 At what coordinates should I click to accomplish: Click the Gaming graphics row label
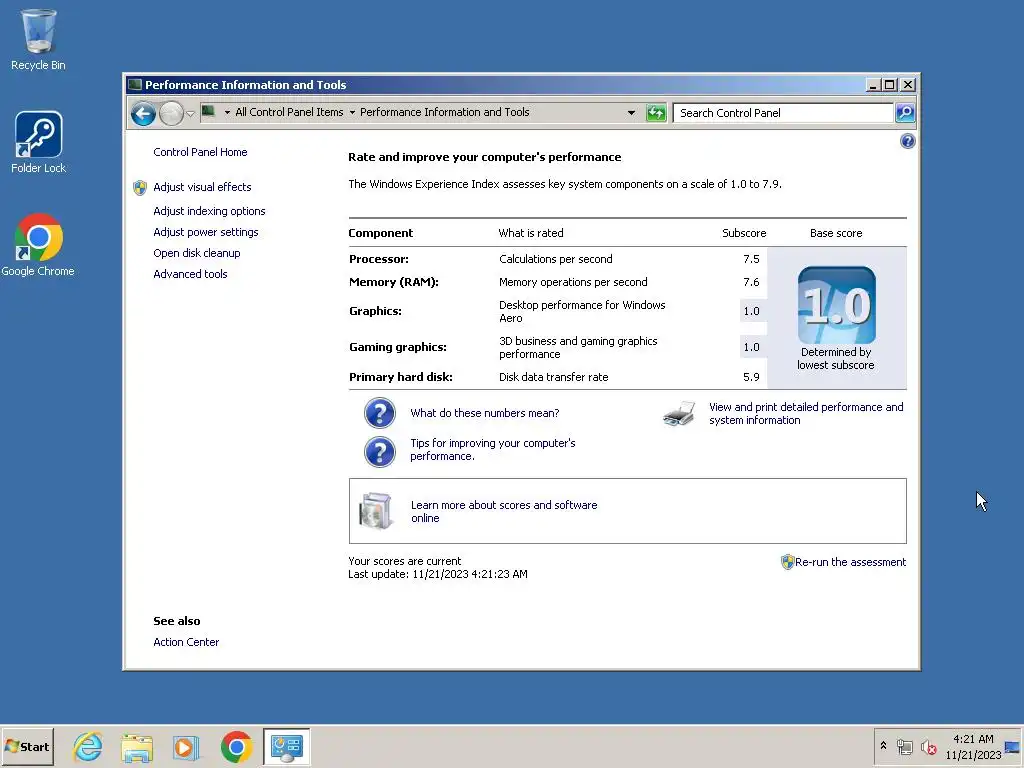coord(398,347)
